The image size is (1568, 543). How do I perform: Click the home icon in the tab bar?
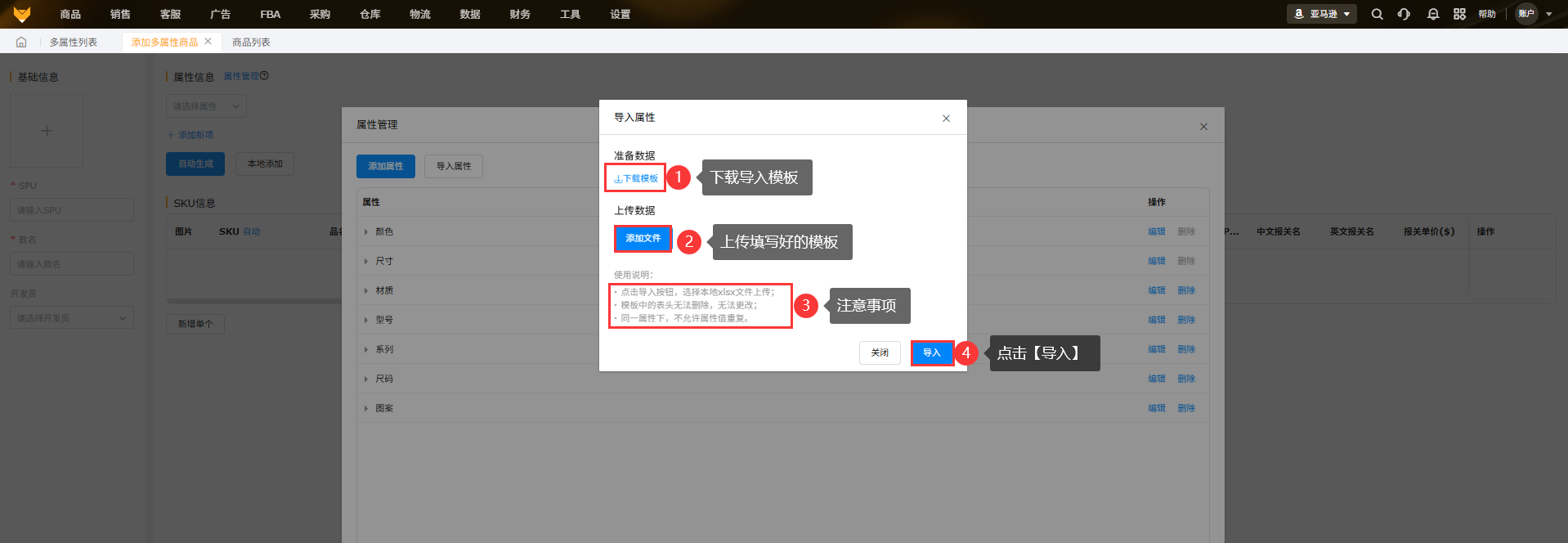click(x=21, y=42)
